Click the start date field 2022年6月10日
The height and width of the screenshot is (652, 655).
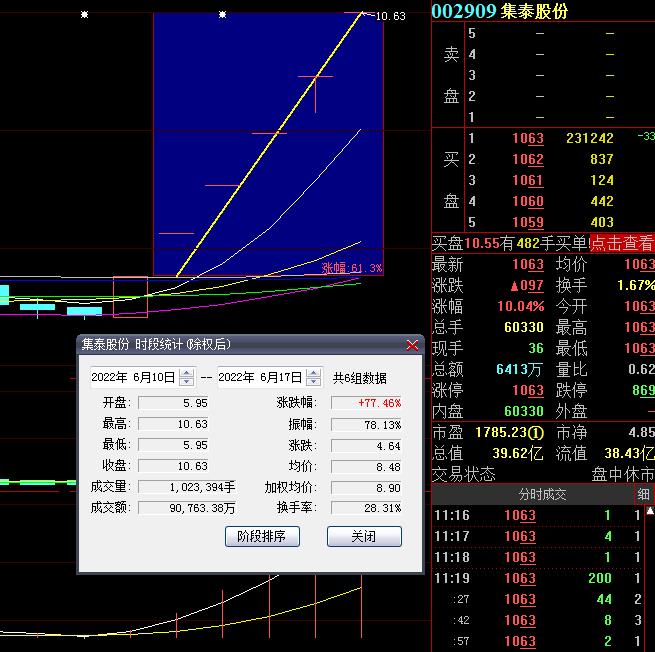point(133,377)
